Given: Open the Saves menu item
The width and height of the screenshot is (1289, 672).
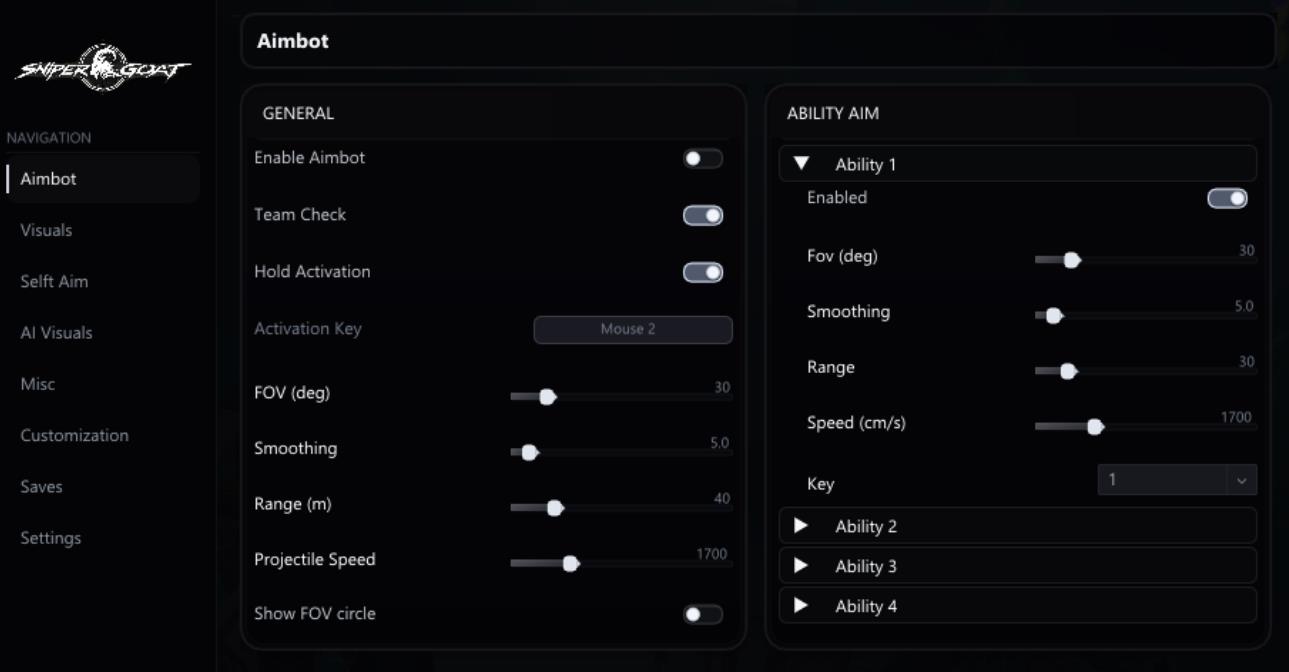Looking at the screenshot, I should 41,486.
